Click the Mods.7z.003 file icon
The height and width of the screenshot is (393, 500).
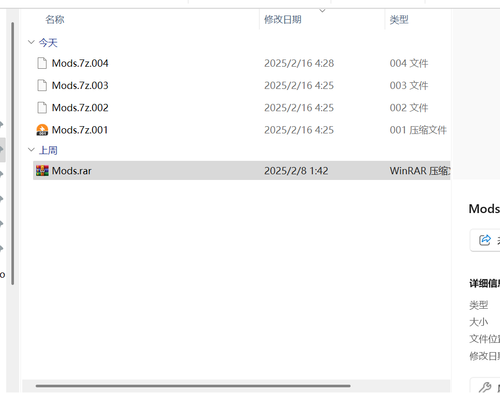pos(42,85)
